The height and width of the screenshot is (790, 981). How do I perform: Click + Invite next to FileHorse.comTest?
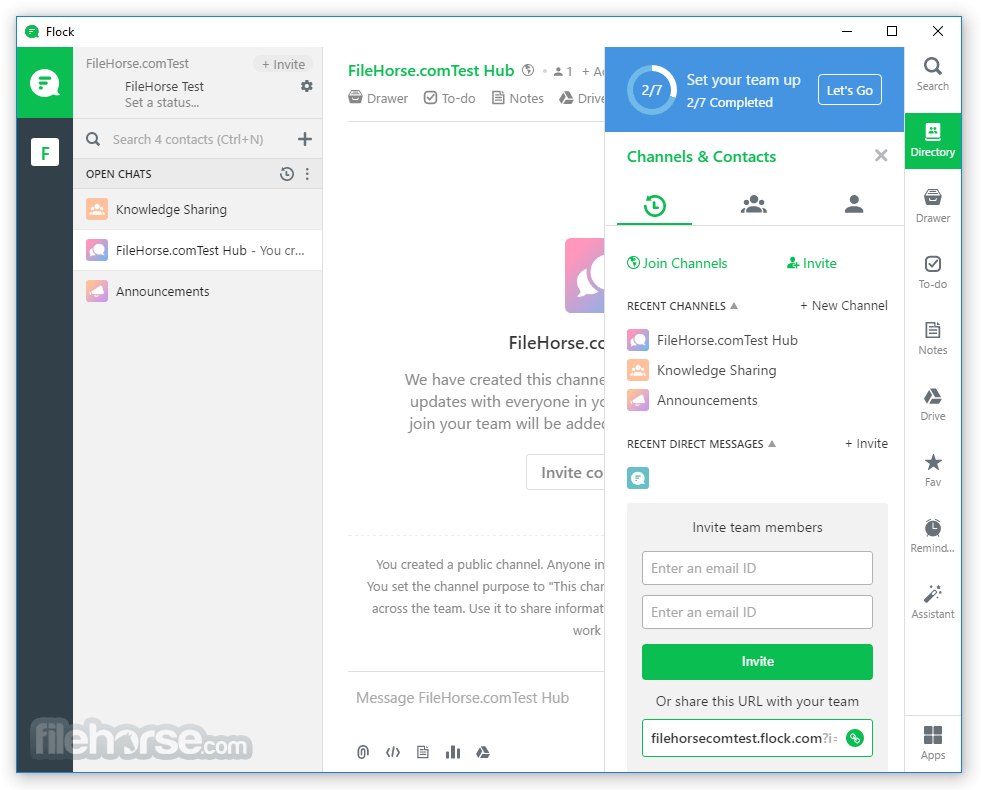pos(283,64)
